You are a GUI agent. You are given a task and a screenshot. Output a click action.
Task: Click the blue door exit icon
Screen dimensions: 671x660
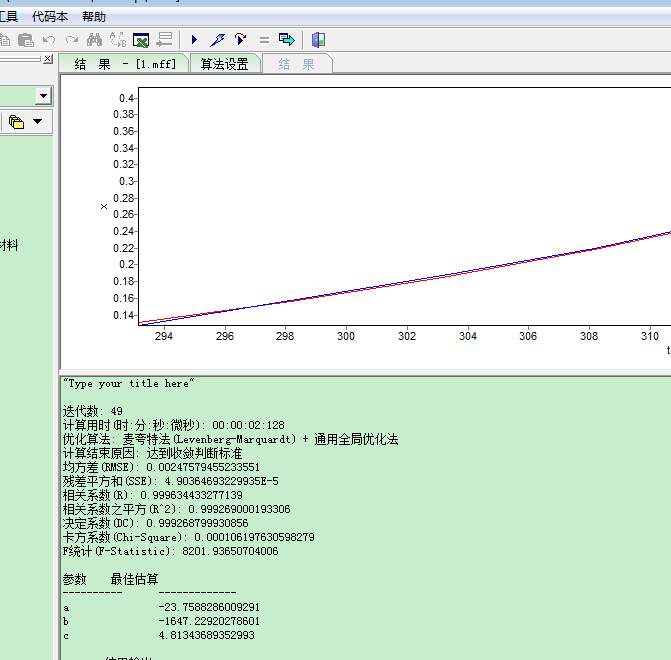coord(318,40)
